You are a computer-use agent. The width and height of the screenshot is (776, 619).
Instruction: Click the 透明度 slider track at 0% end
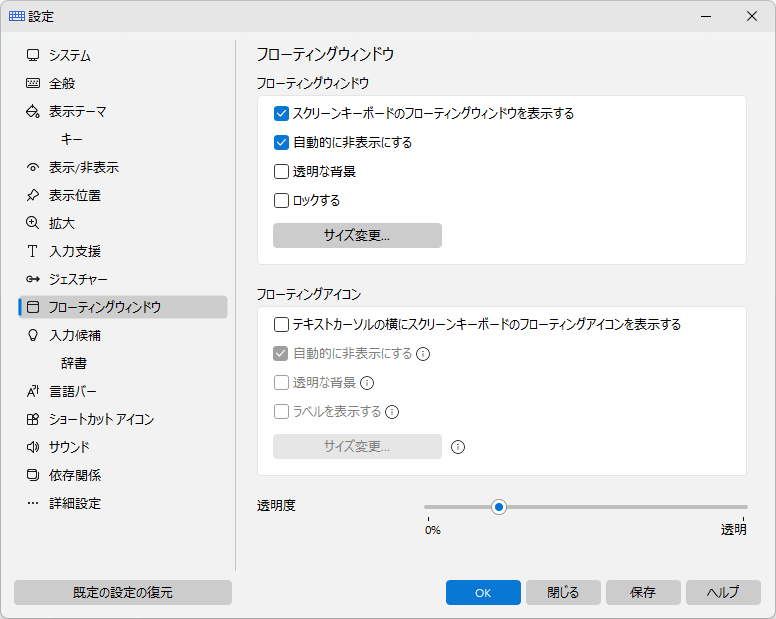430,507
